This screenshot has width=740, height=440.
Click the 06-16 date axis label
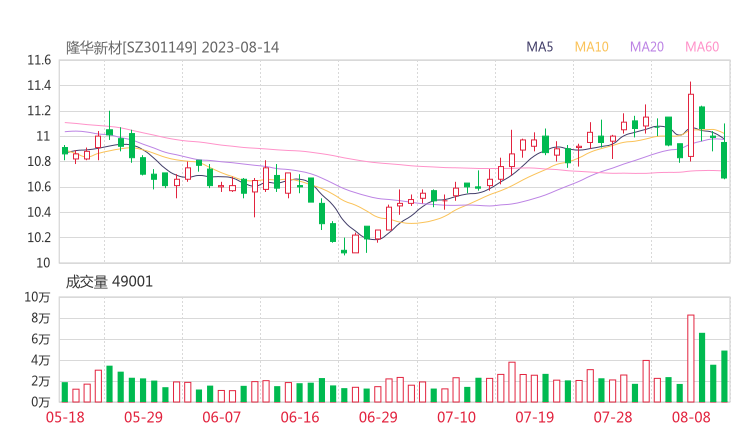pyautogui.click(x=300, y=417)
